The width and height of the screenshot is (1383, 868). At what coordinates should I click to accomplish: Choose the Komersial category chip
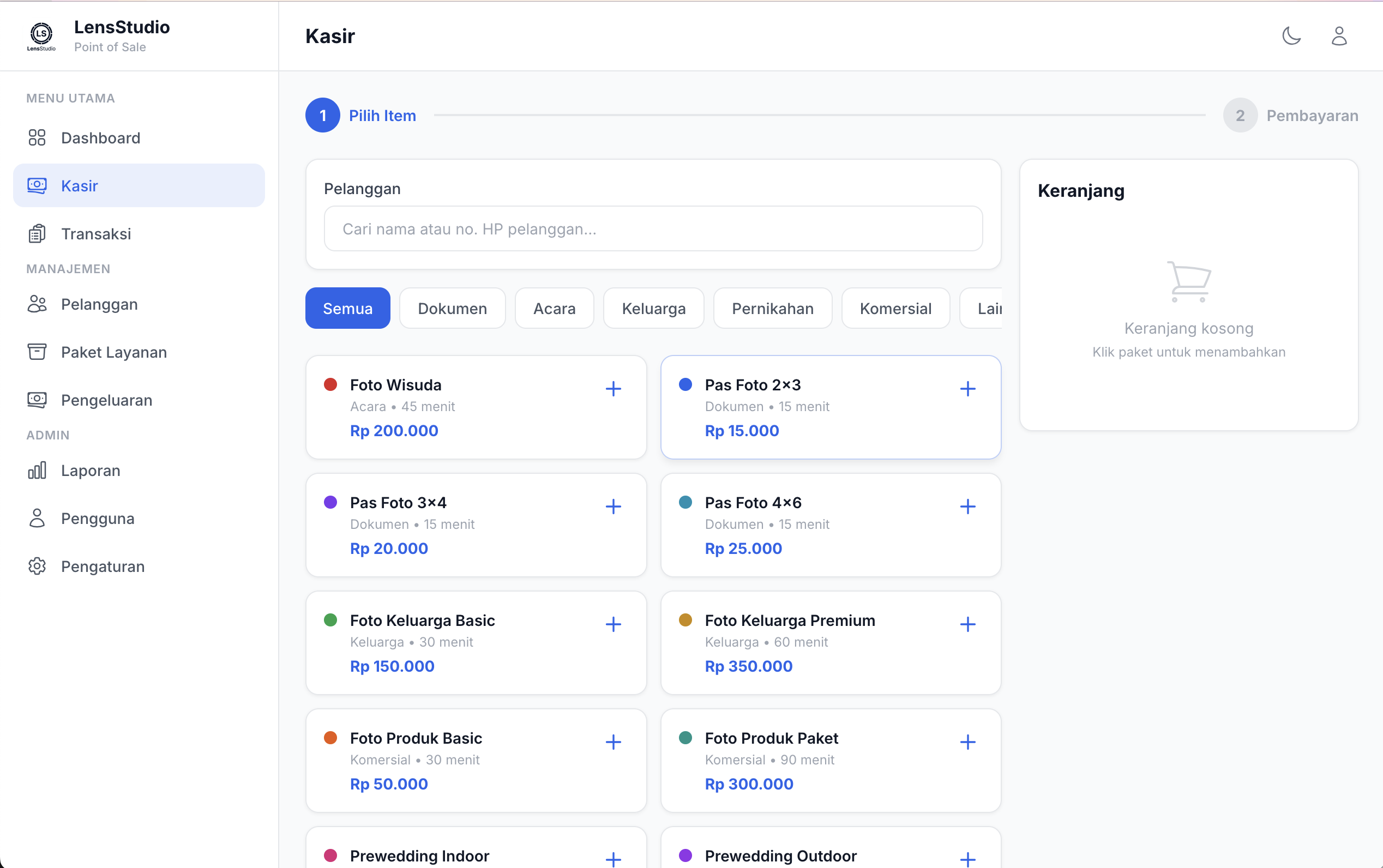click(895, 308)
